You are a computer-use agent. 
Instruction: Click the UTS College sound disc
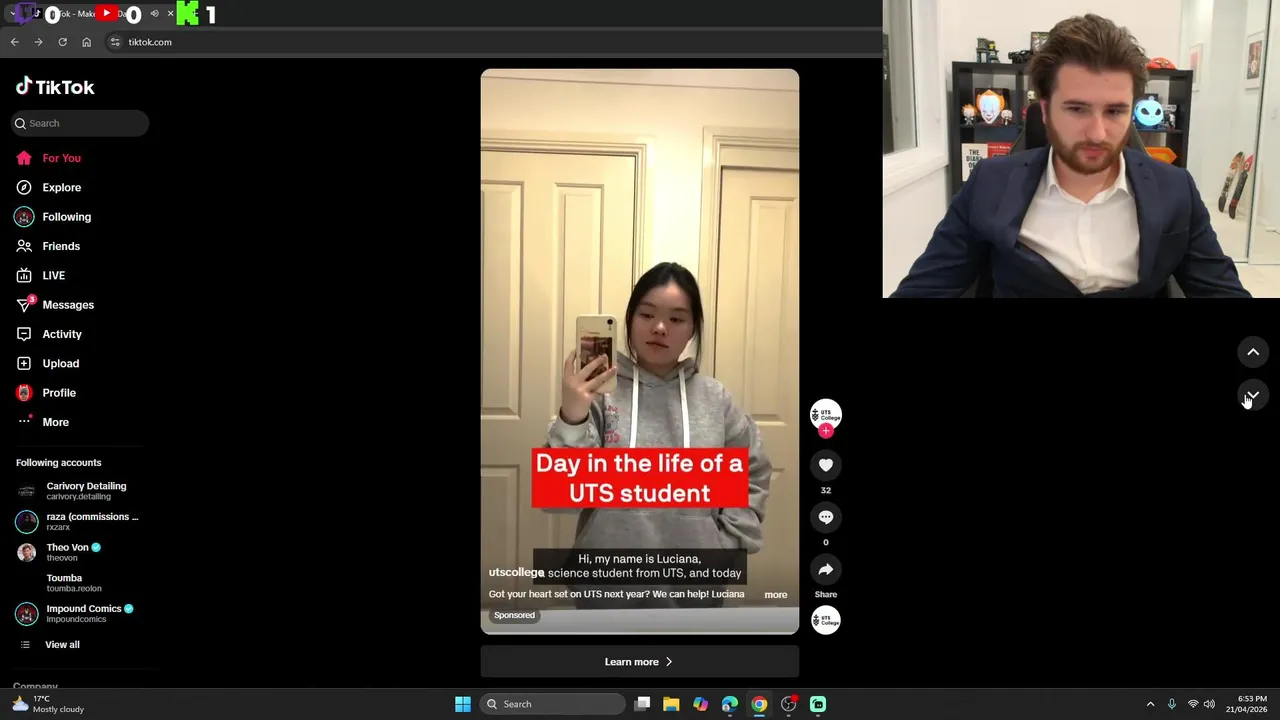click(825, 620)
